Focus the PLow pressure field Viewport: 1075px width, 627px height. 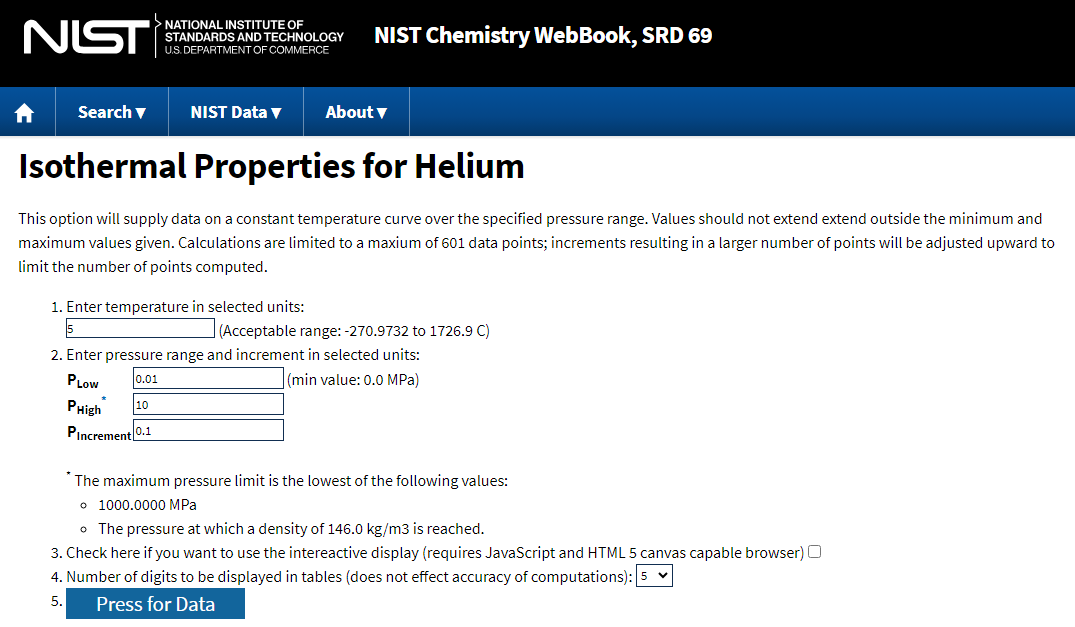pos(208,378)
